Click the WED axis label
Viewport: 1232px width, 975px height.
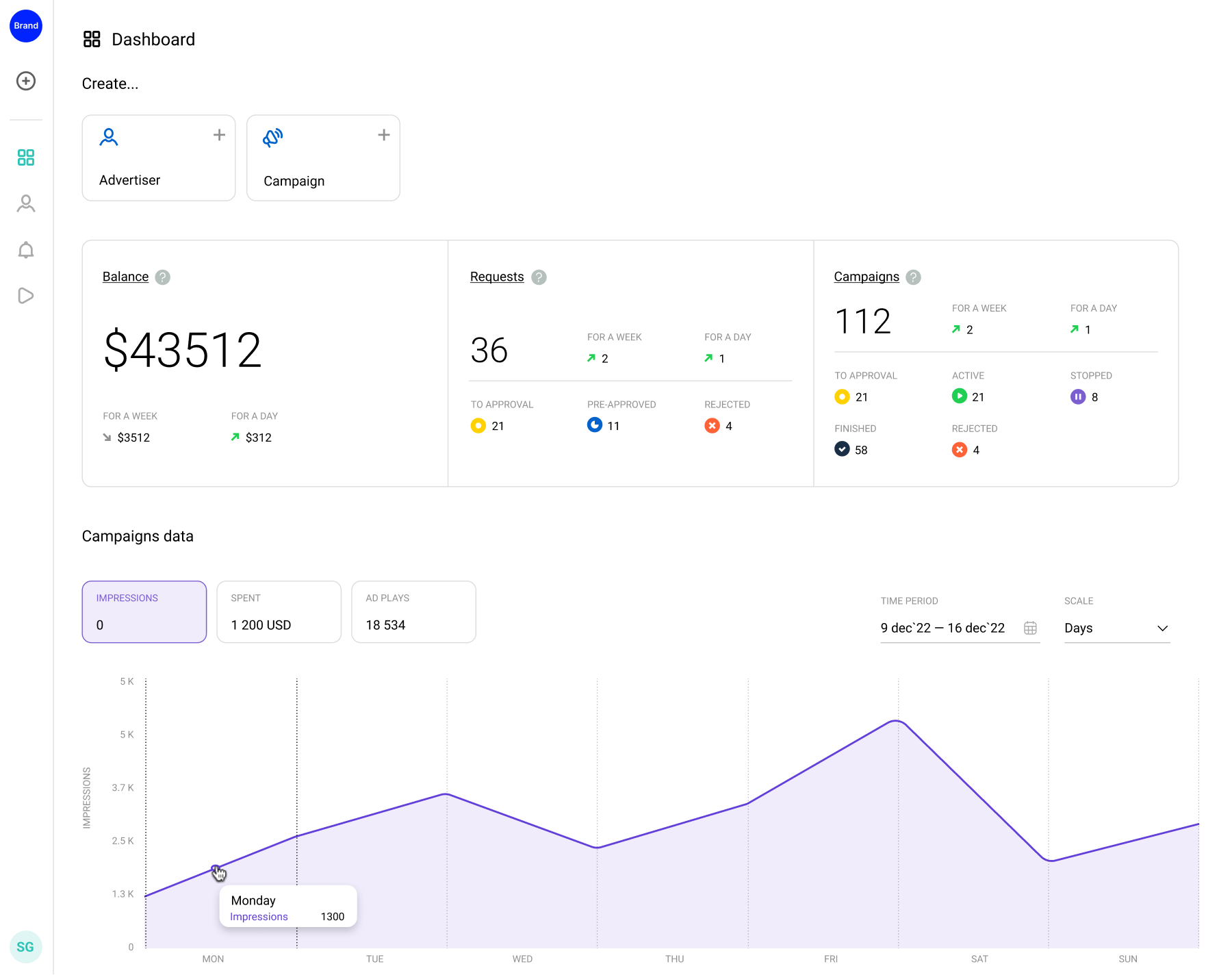coord(523,959)
